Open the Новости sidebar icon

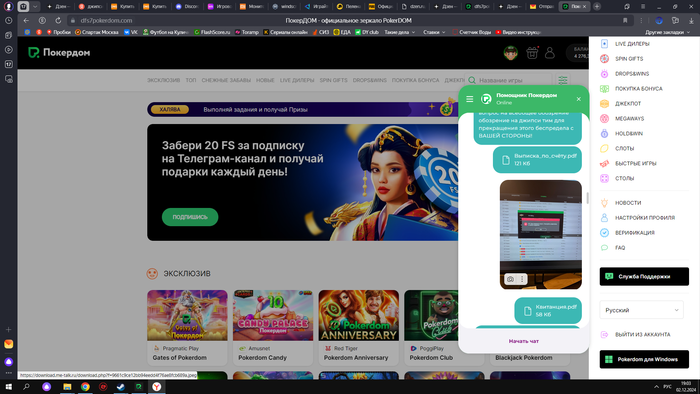(x=604, y=203)
